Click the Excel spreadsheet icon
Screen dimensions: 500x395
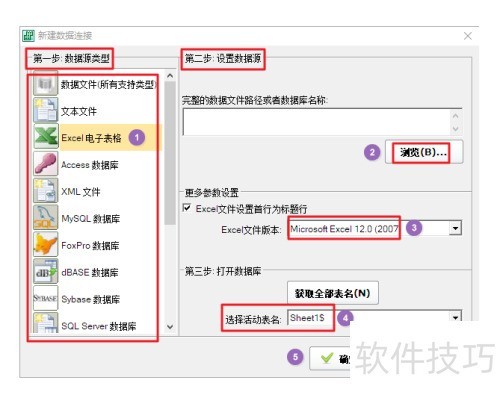pos(46,137)
